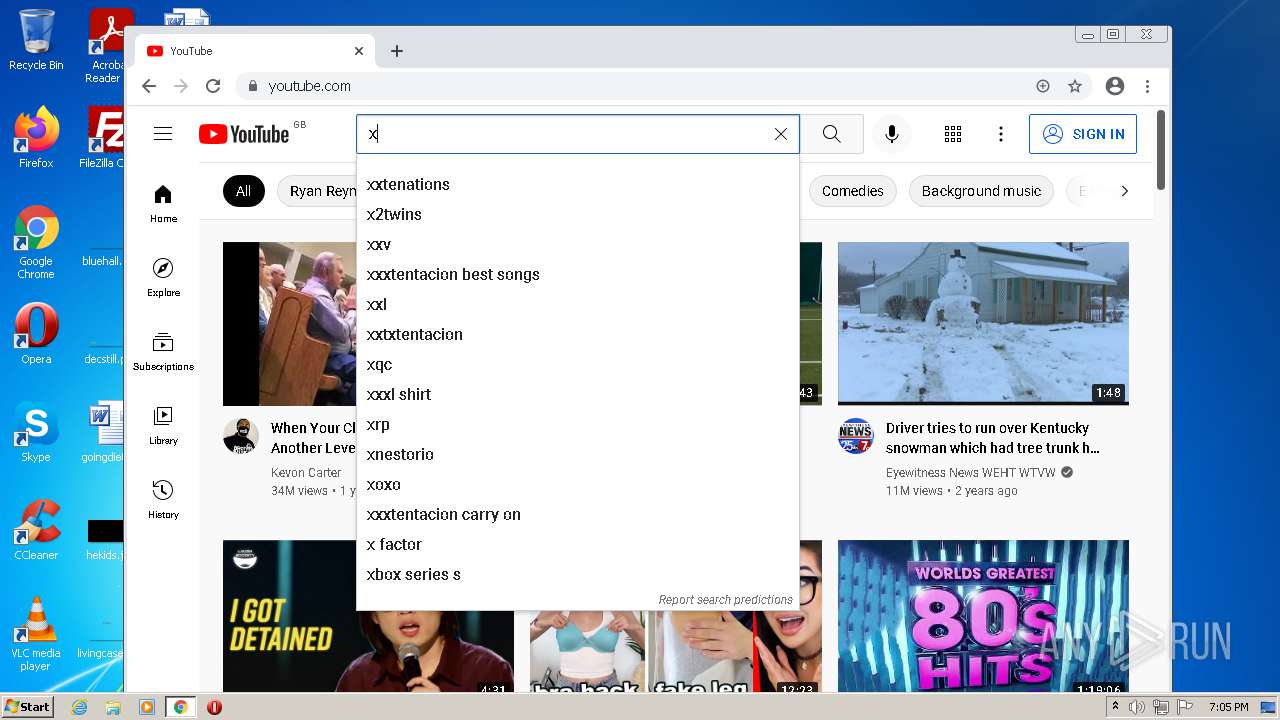Open CCleaner desktop shortcut
Screen dimensions: 1280x720
click(36, 530)
